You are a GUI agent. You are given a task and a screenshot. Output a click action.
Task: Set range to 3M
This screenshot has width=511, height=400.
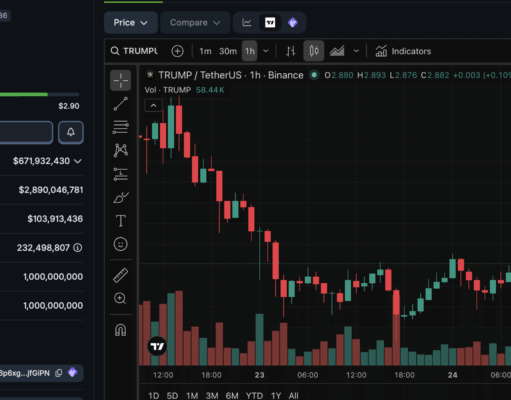pos(212,396)
